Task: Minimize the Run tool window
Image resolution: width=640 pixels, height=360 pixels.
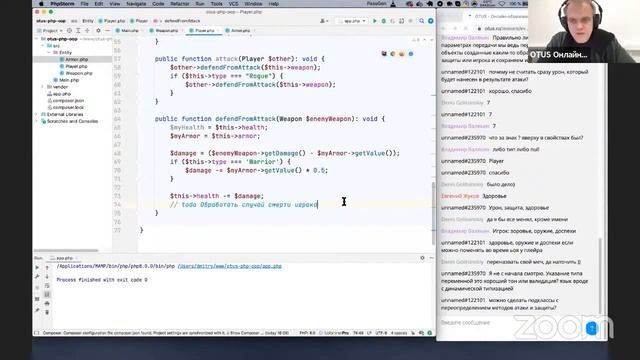Action: 431,258
